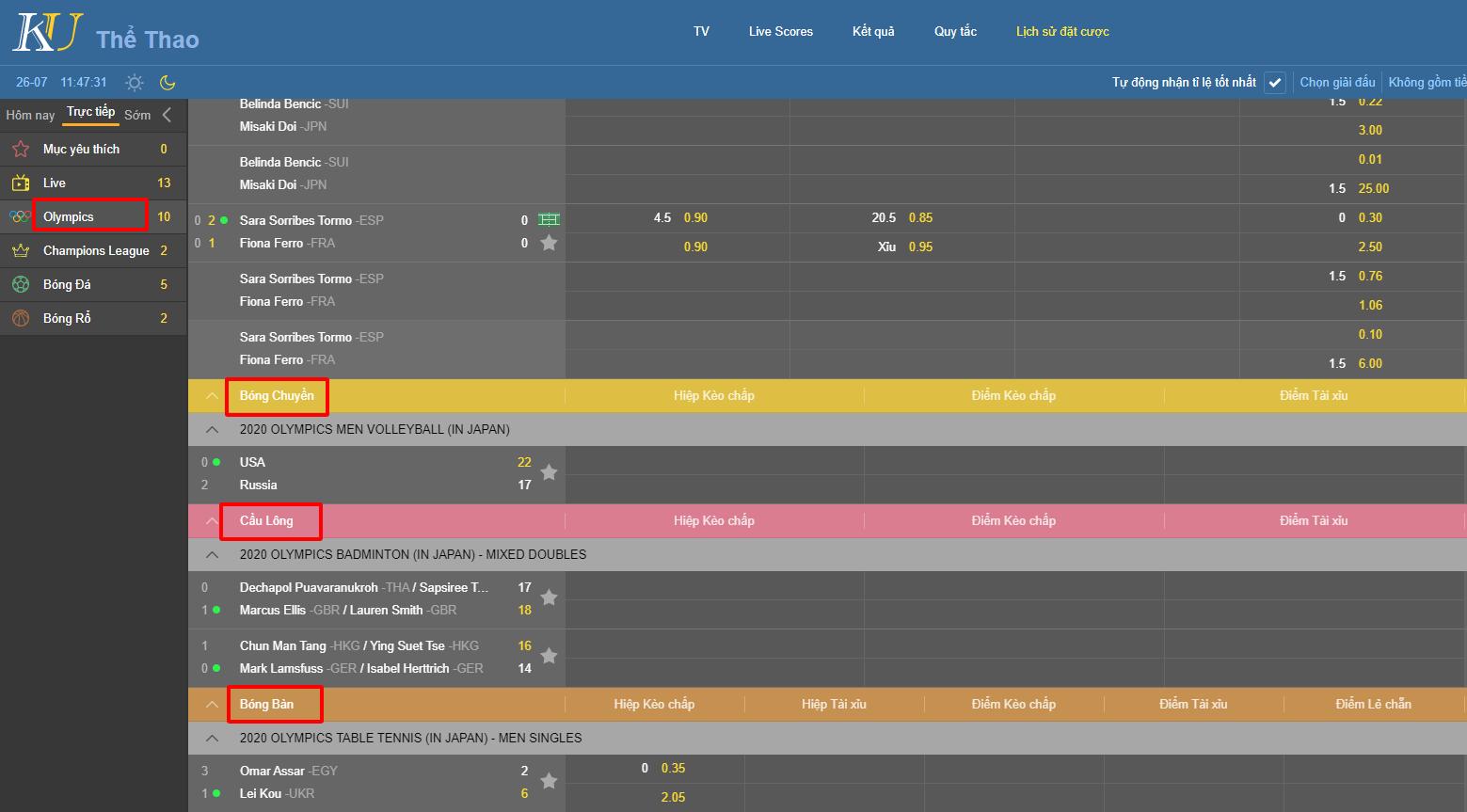Screen dimensions: 1467x812
Task: Switch to the Hôm nay tab
Action: tap(30, 115)
